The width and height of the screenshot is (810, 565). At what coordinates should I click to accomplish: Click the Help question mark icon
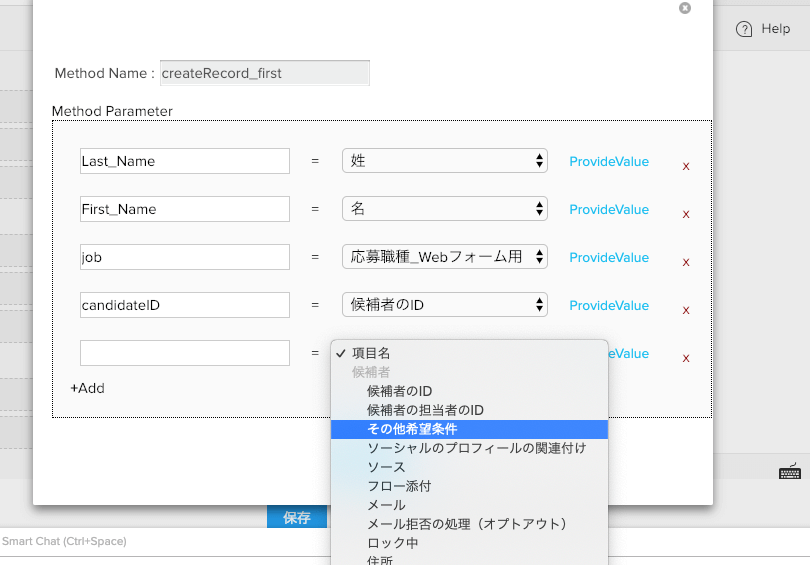coord(744,29)
